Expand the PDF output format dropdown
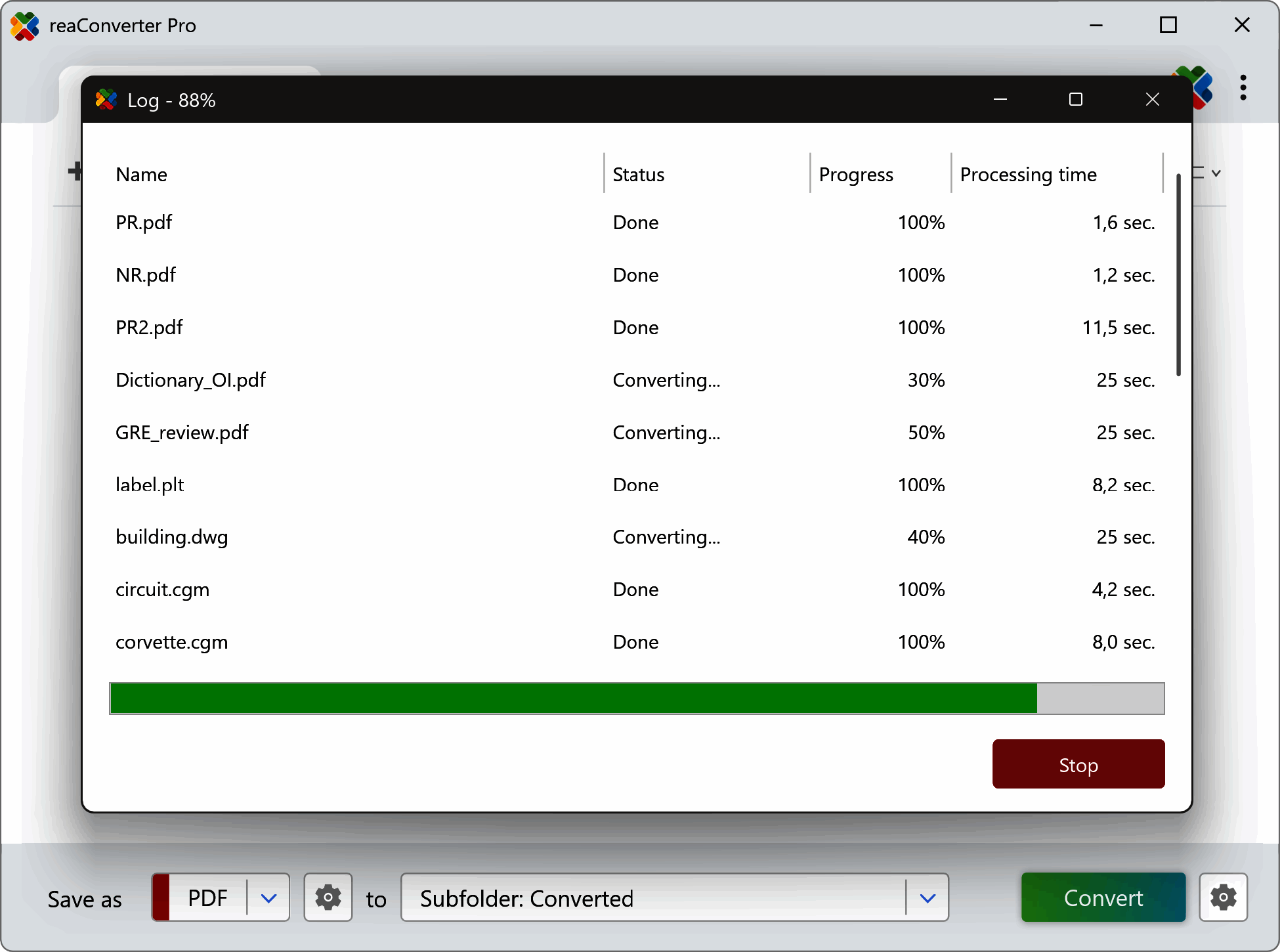This screenshot has height=952, width=1280. point(268,898)
